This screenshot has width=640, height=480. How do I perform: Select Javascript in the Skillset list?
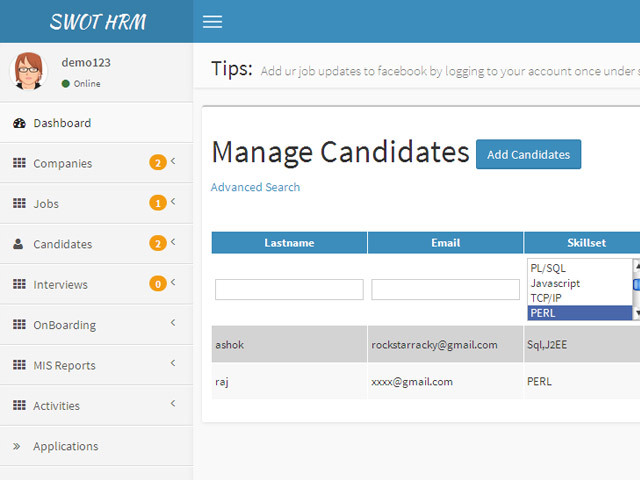[x=555, y=284]
